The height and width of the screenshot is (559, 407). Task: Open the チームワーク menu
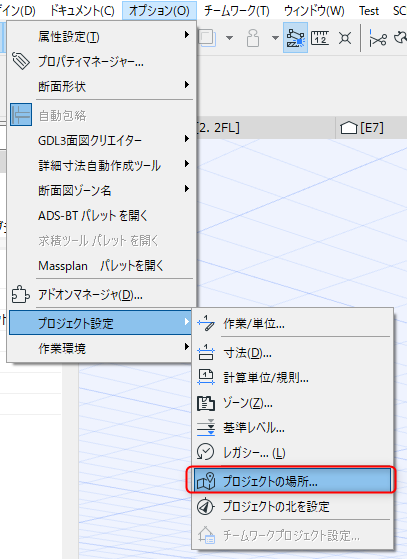click(237, 11)
